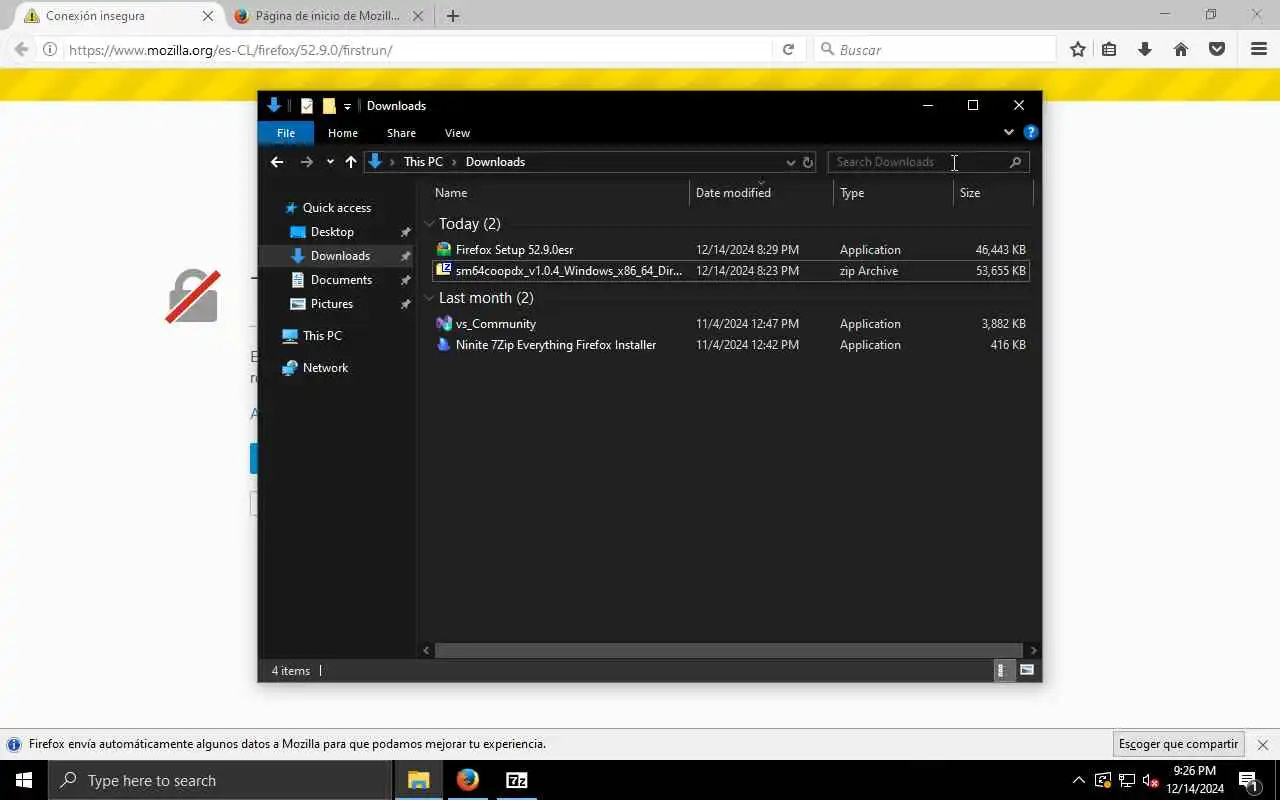This screenshot has width=1280, height=800.
Task: Open Quick access in navigation pane
Action: click(x=337, y=208)
